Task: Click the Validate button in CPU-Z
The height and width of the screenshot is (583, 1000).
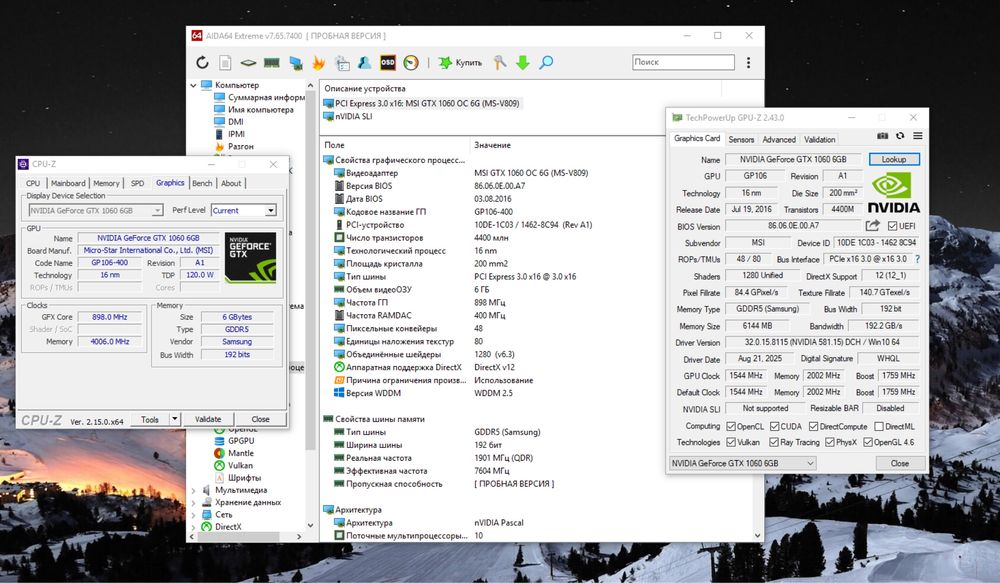Action: (x=208, y=419)
